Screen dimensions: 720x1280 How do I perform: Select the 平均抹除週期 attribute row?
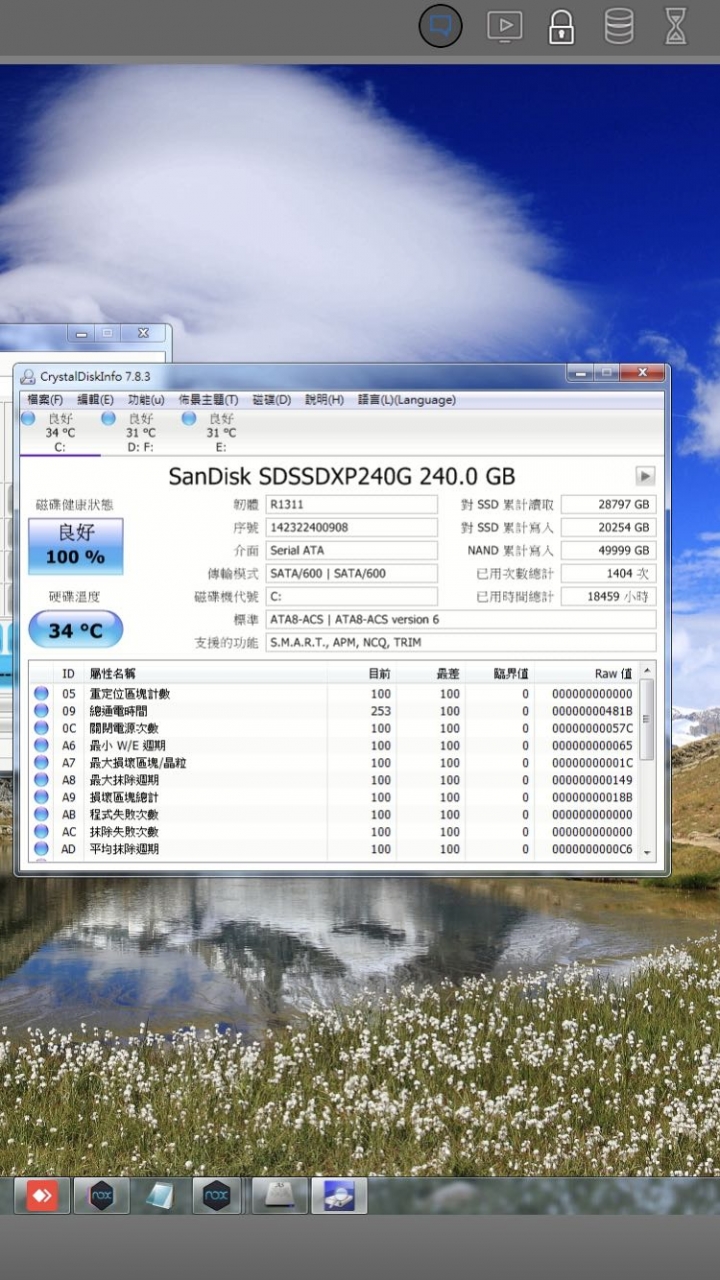[334, 849]
